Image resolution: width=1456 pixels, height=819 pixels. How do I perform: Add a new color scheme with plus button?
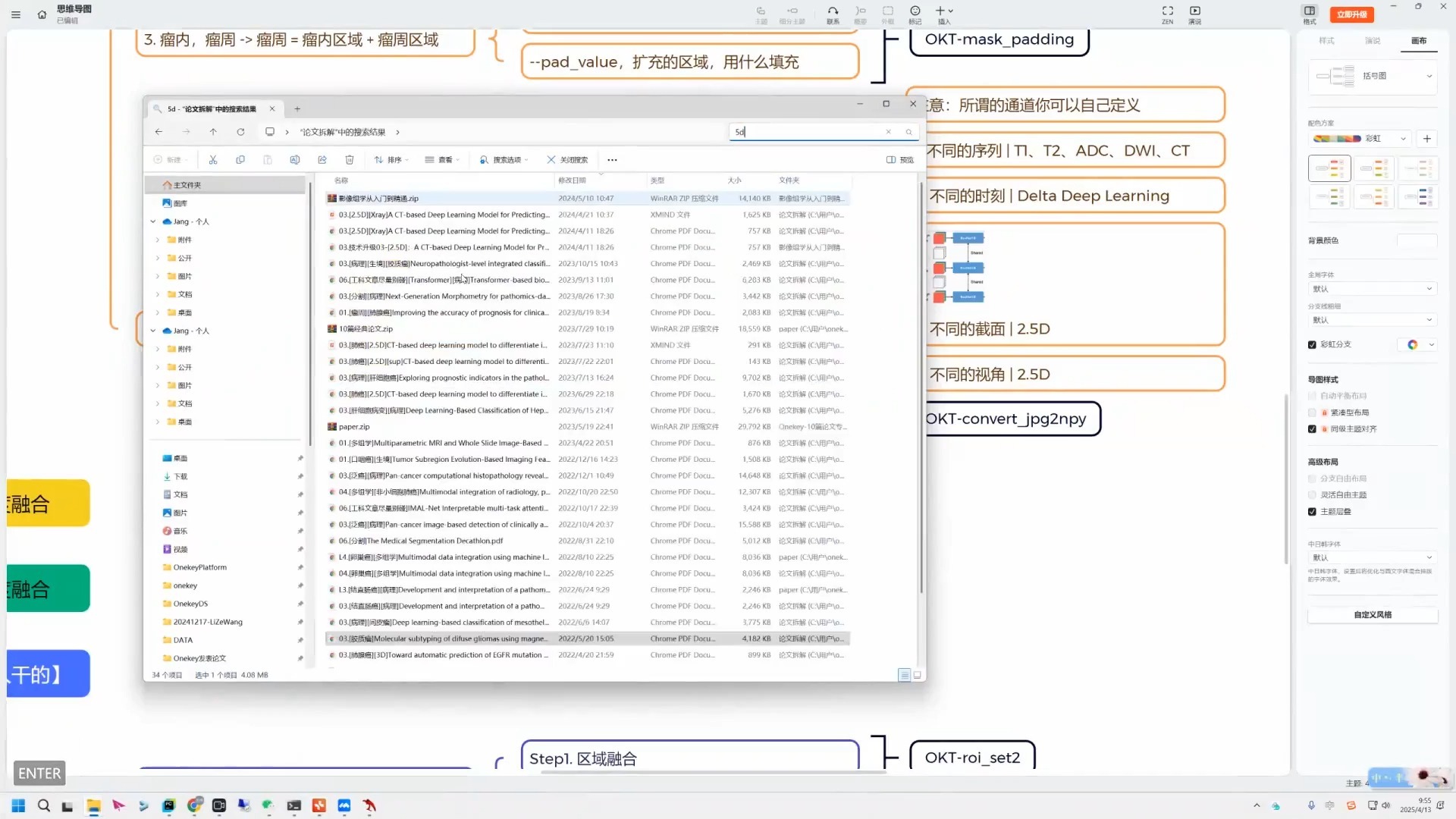1427,139
